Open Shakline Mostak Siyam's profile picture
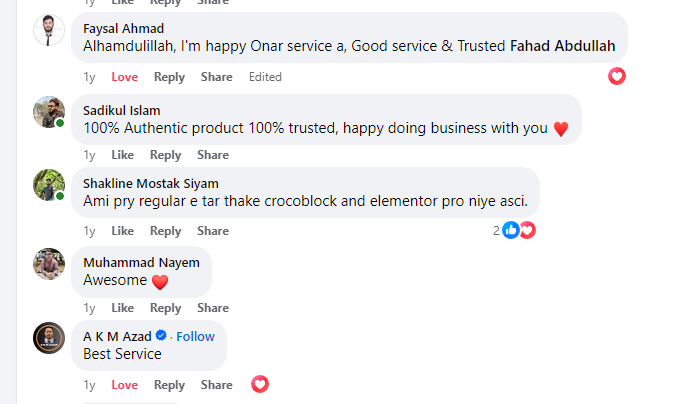 [49, 185]
